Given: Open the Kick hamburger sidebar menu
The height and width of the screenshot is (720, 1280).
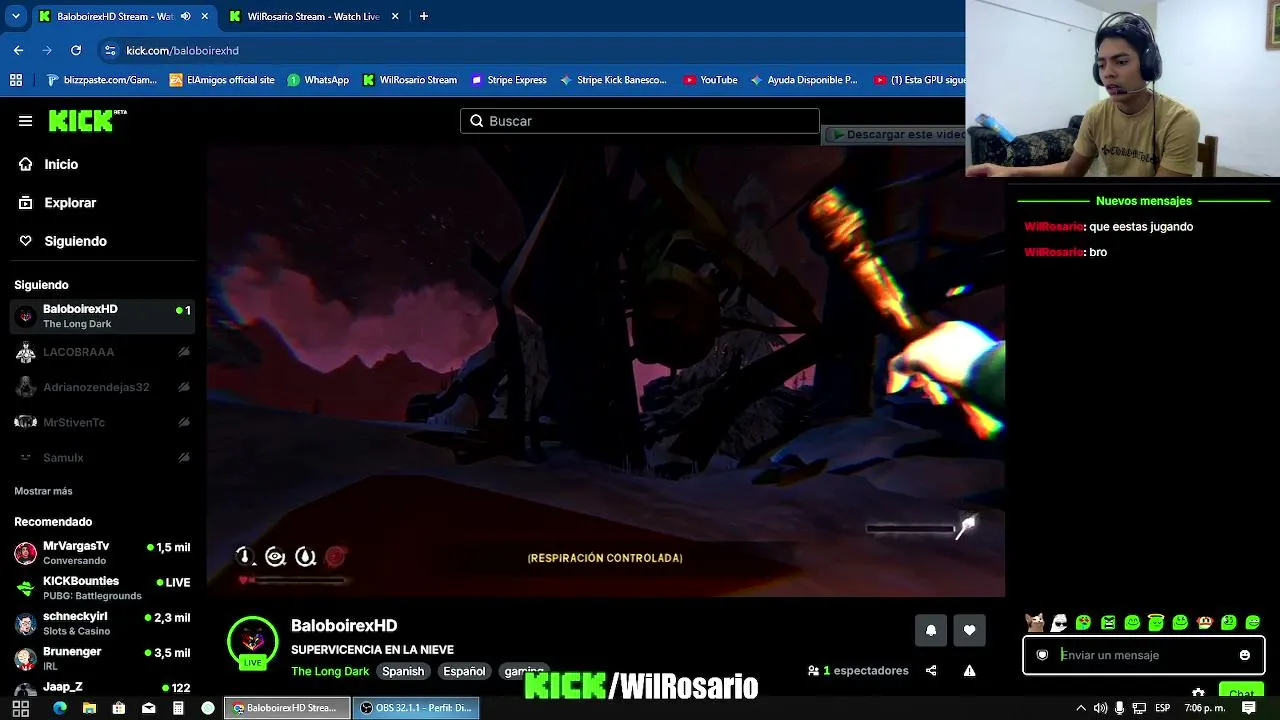Looking at the screenshot, I should (25, 121).
